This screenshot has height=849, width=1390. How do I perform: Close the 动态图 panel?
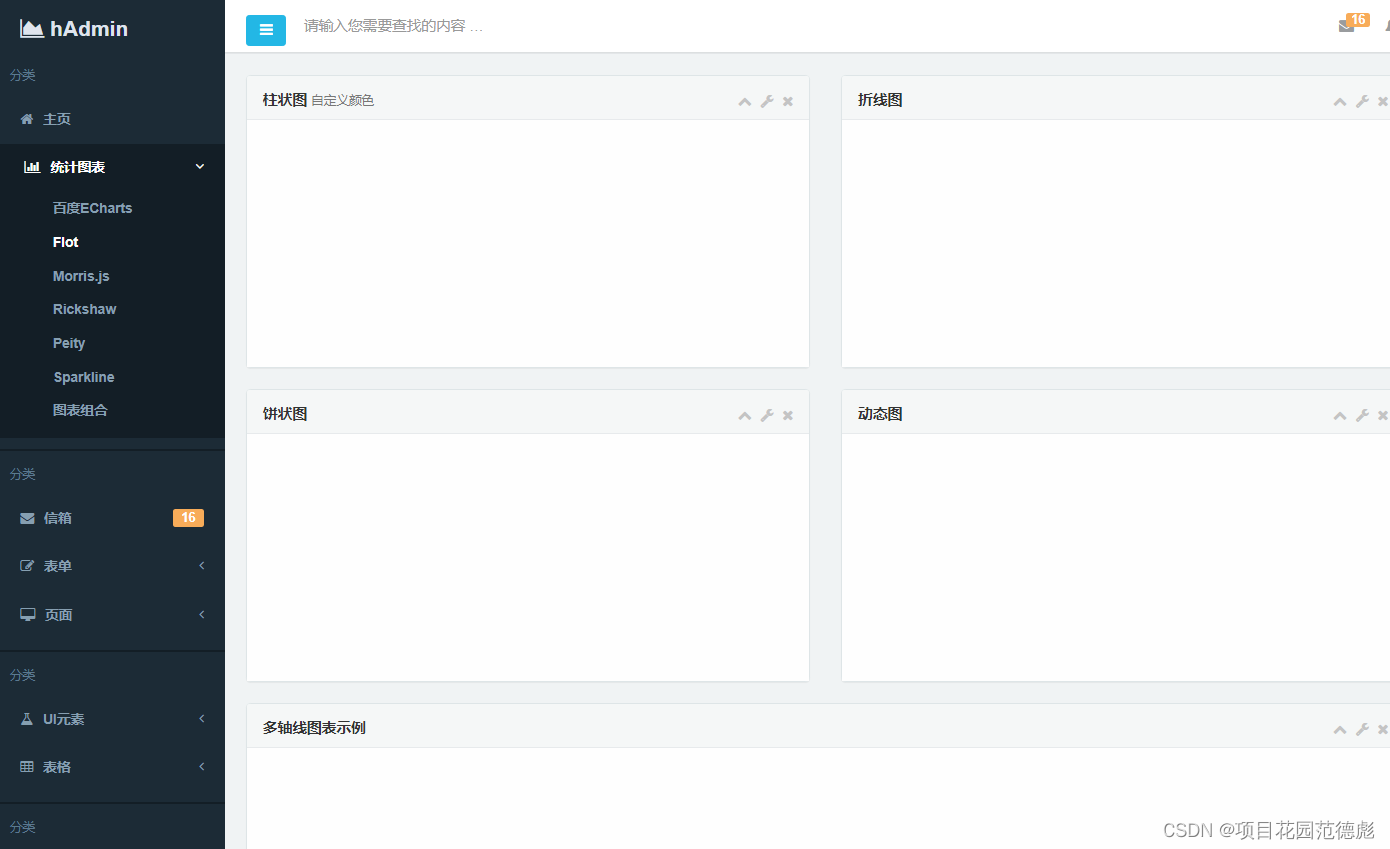click(1383, 415)
